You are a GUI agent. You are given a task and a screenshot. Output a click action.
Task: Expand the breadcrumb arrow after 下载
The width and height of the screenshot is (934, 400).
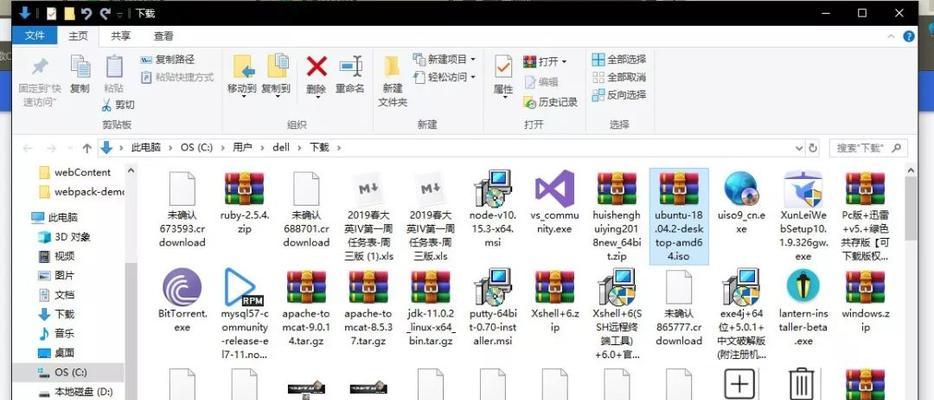tap(340, 148)
